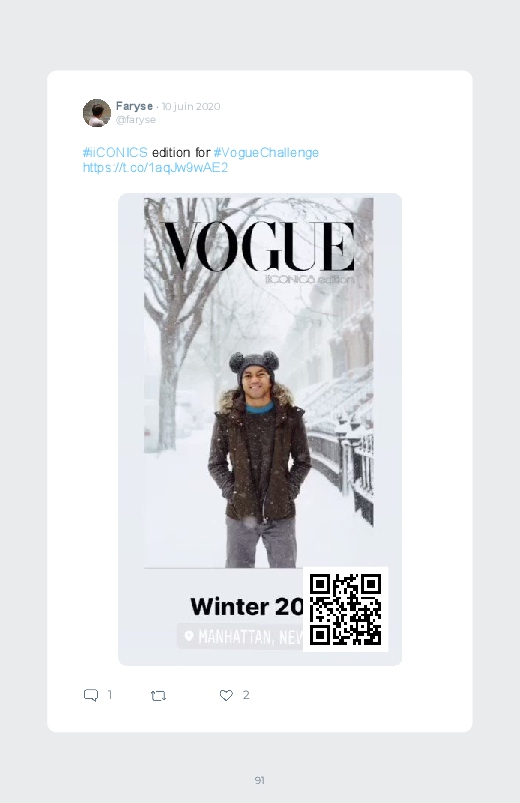Click the @faryse handle

click(136, 119)
